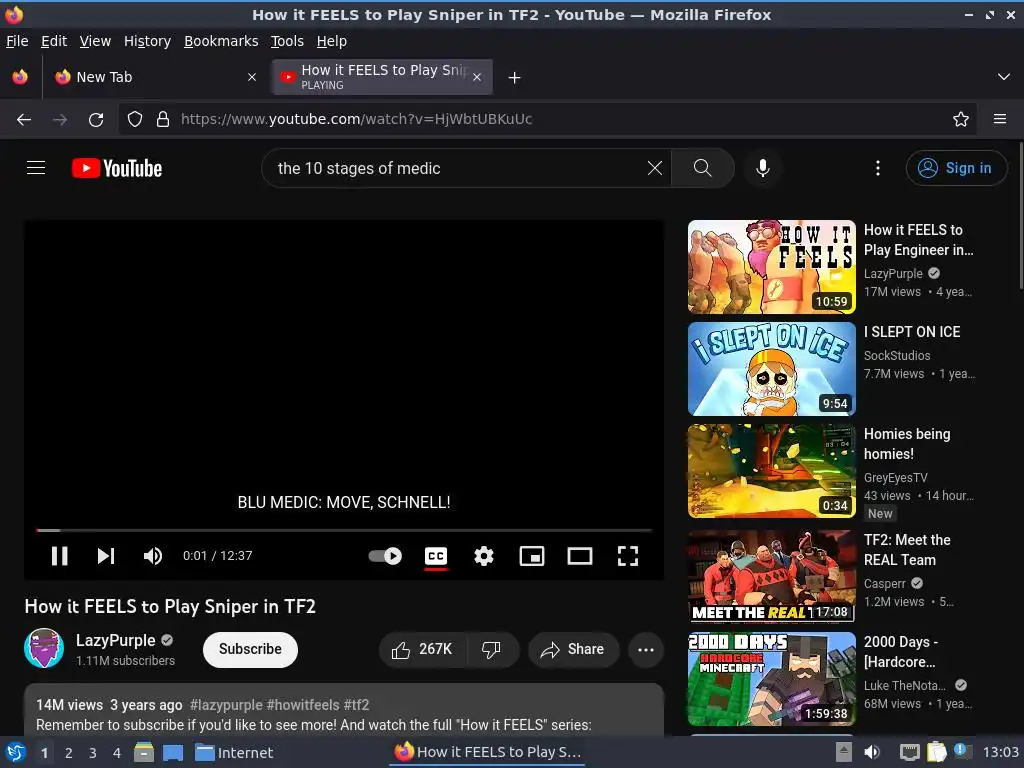Open Homies being homies! thumbnail
Image resolution: width=1024 pixels, height=768 pixels.
coord(771,471)
